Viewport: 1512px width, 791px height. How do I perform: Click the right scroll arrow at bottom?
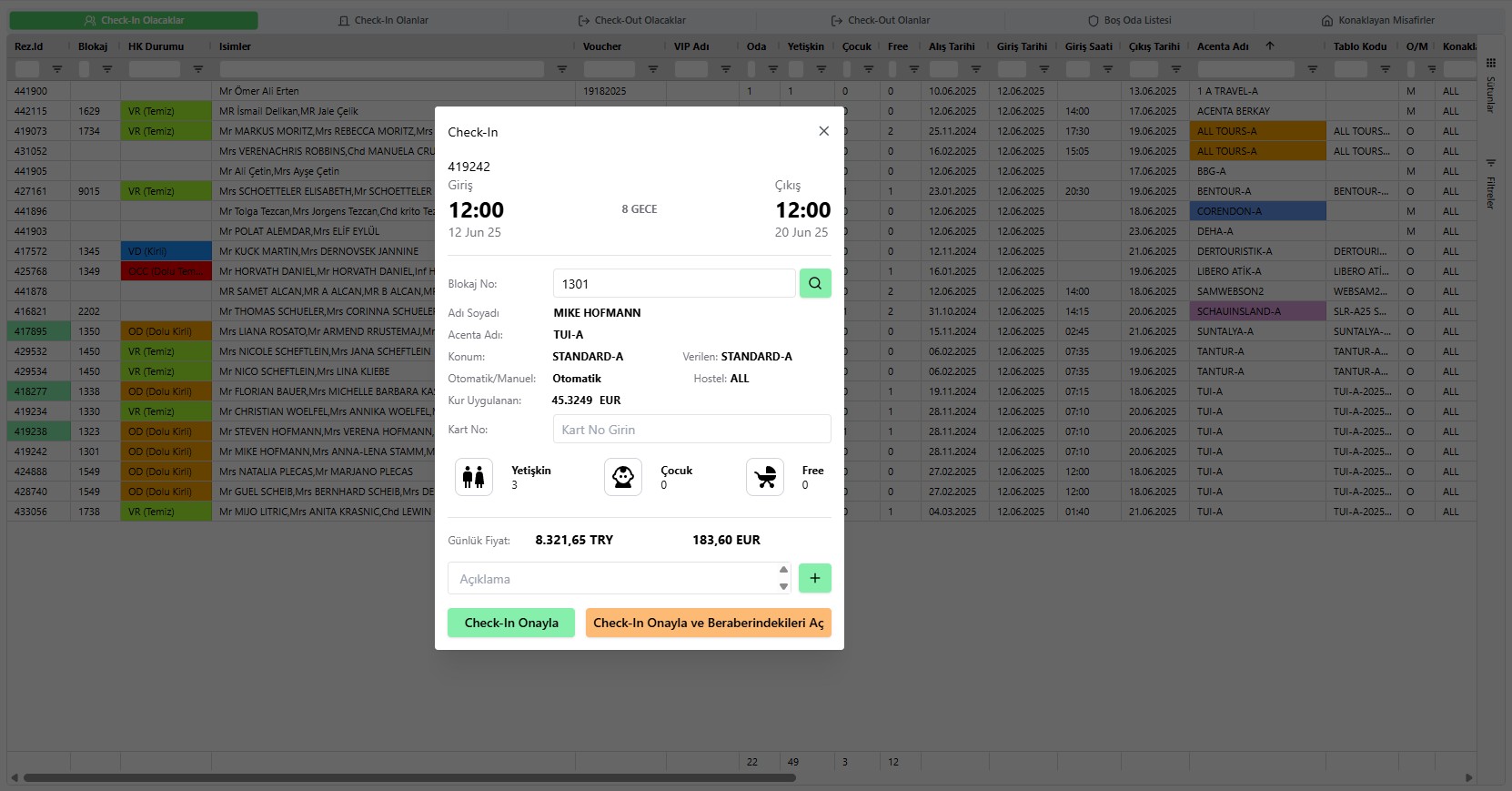tap(1468, 777)
